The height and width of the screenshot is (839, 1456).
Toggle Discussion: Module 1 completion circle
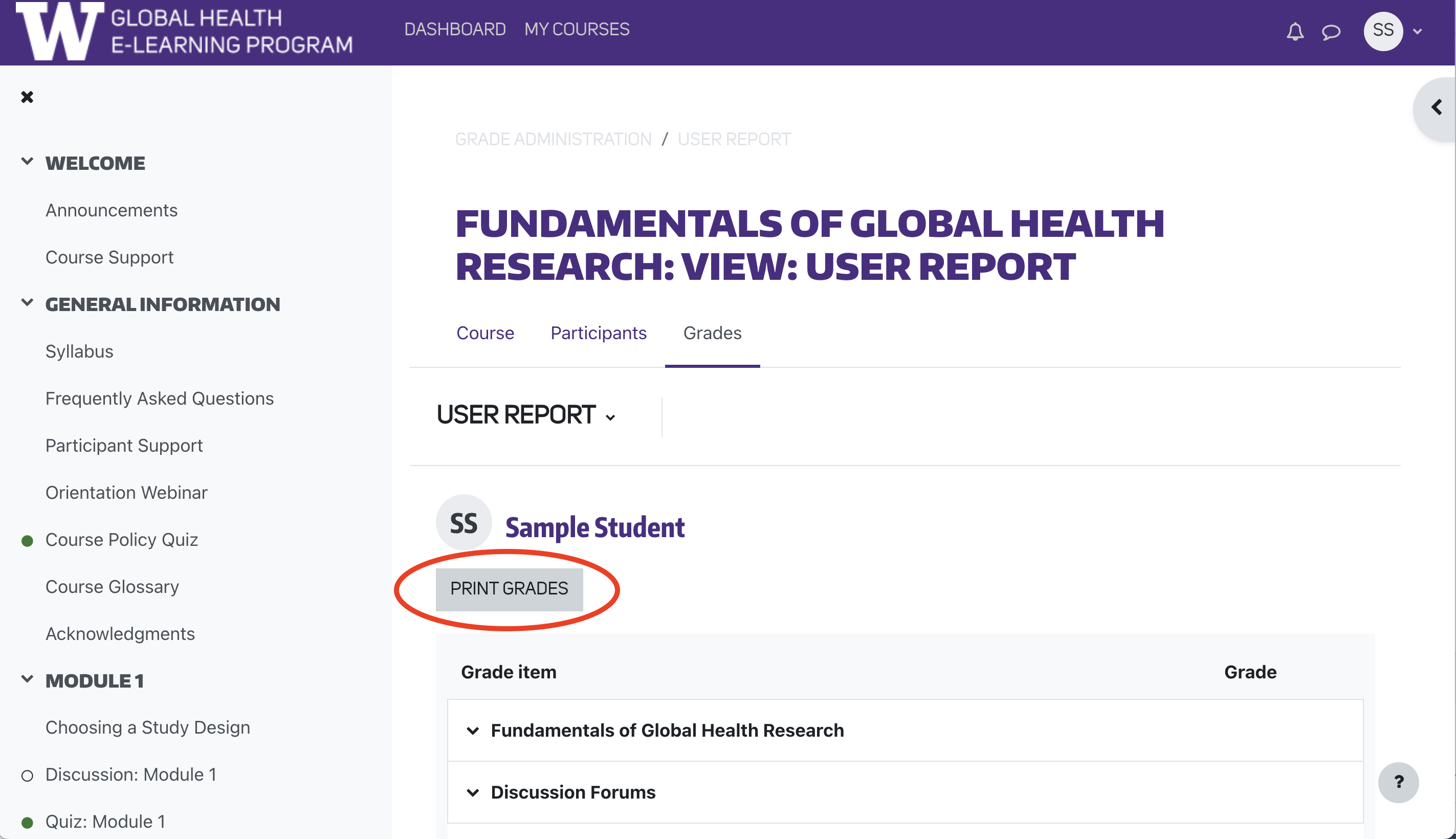click(27, 776)
